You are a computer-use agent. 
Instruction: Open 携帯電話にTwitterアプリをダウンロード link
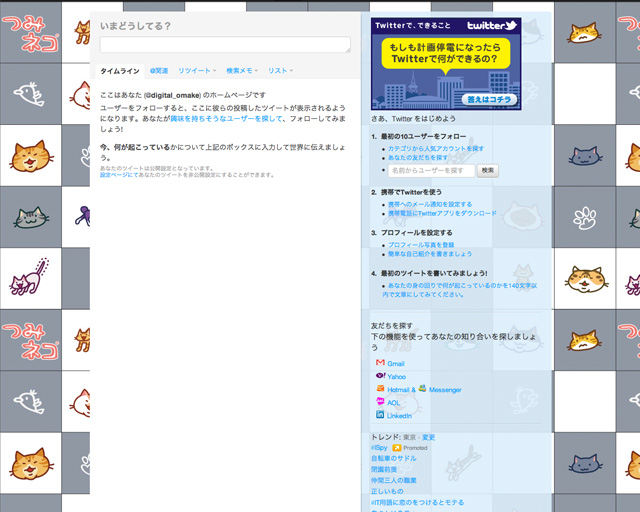442,213
